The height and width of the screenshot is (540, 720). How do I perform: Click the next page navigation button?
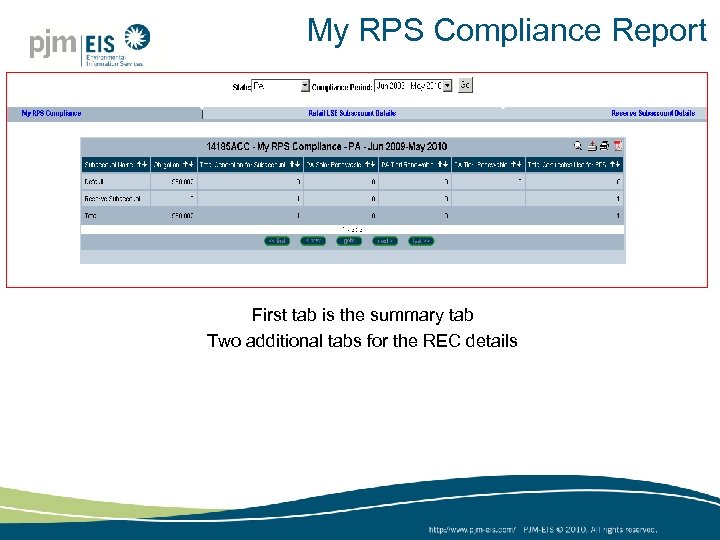[385, 241]
